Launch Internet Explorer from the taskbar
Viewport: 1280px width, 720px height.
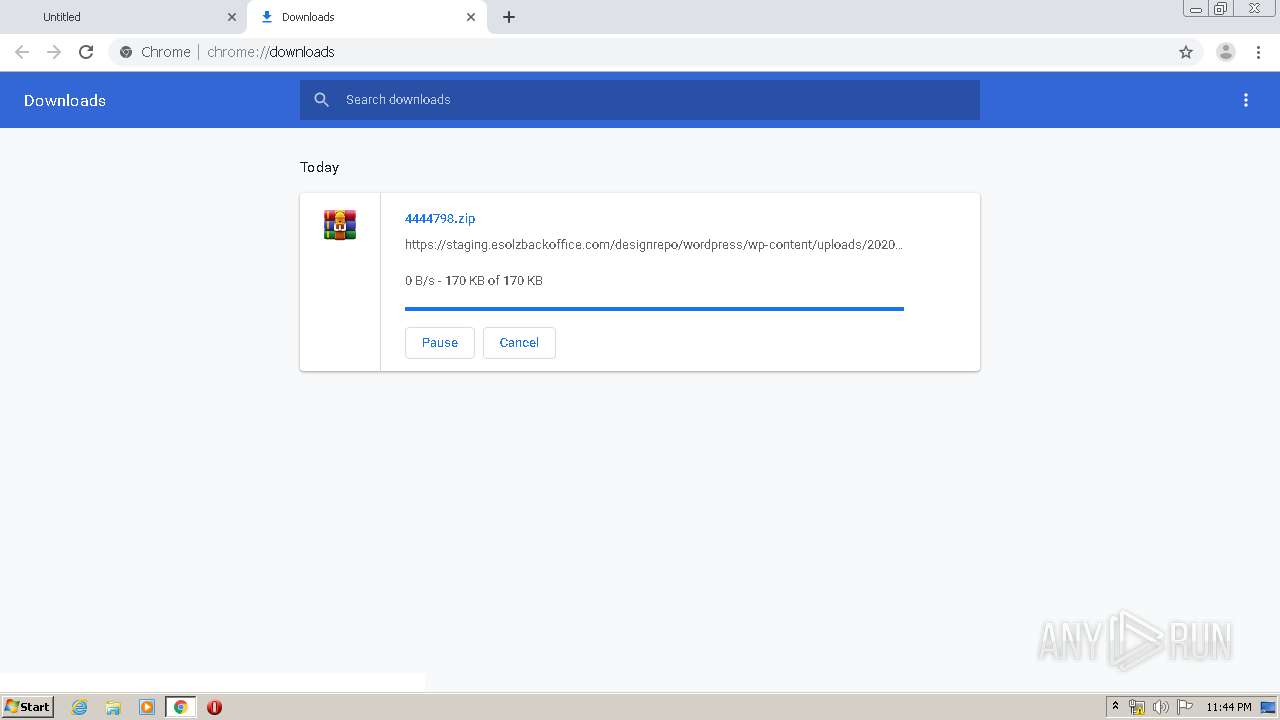click(80, 707)
